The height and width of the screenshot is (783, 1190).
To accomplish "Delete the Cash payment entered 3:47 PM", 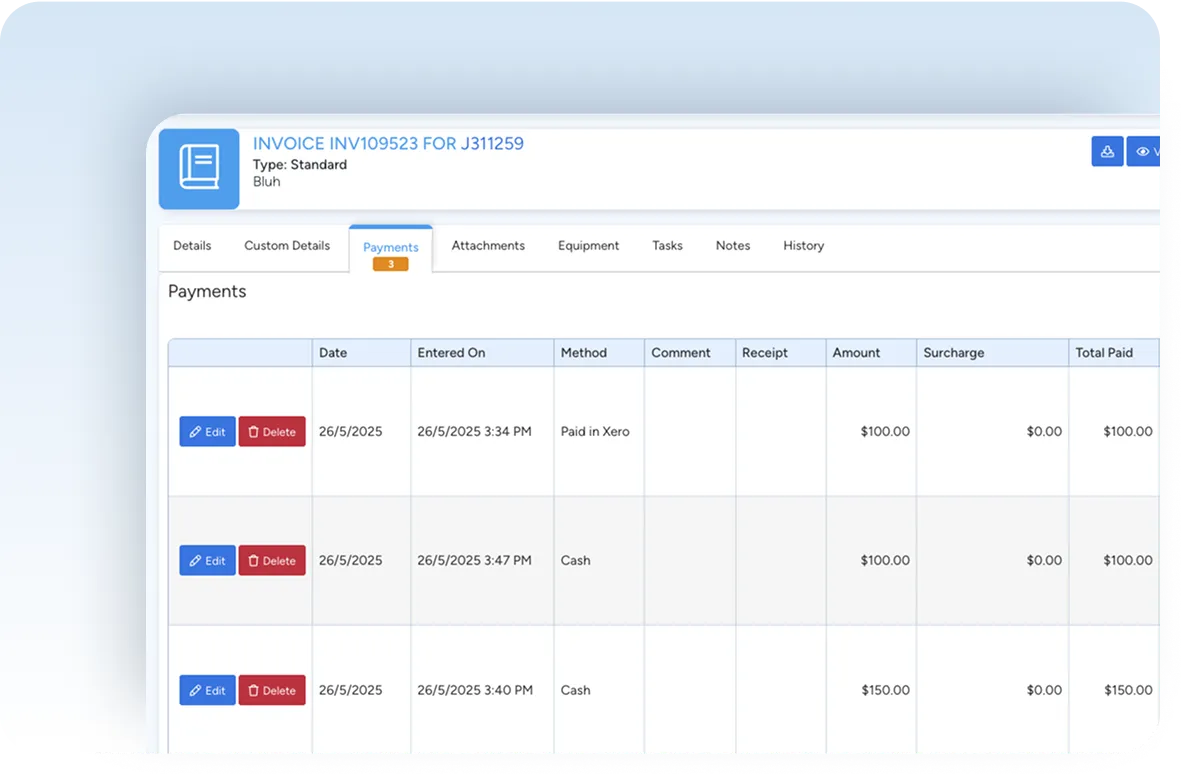I will tap(272, 561).
